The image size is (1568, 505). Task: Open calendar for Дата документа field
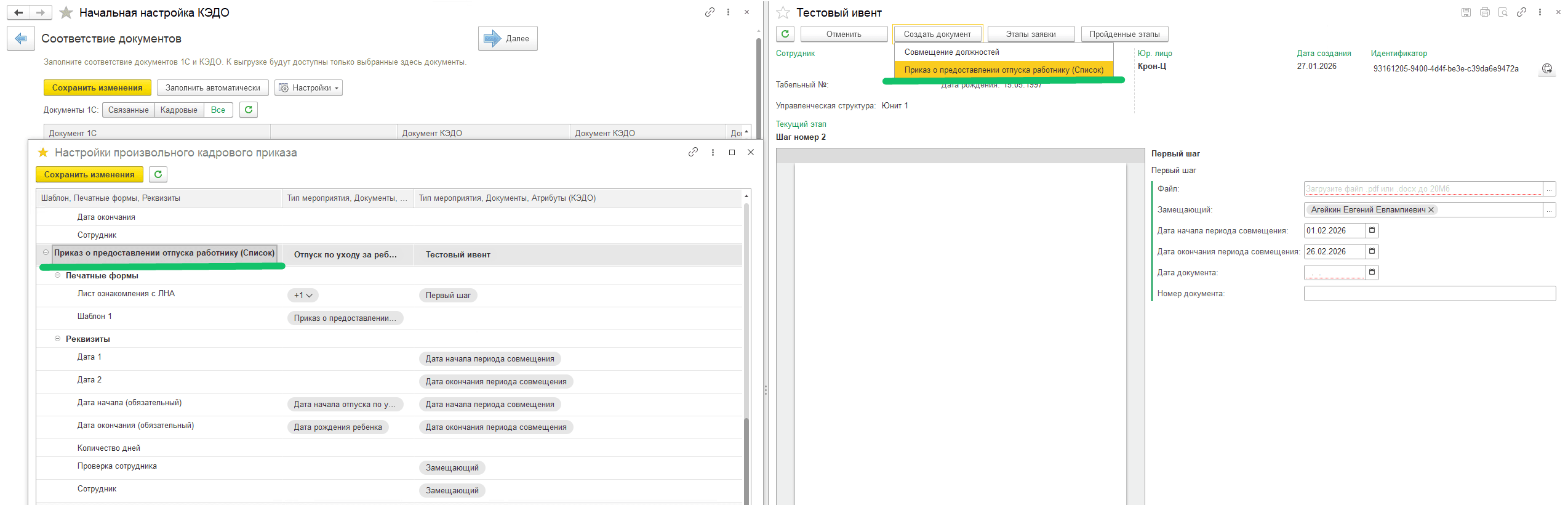coord(1372,272)
